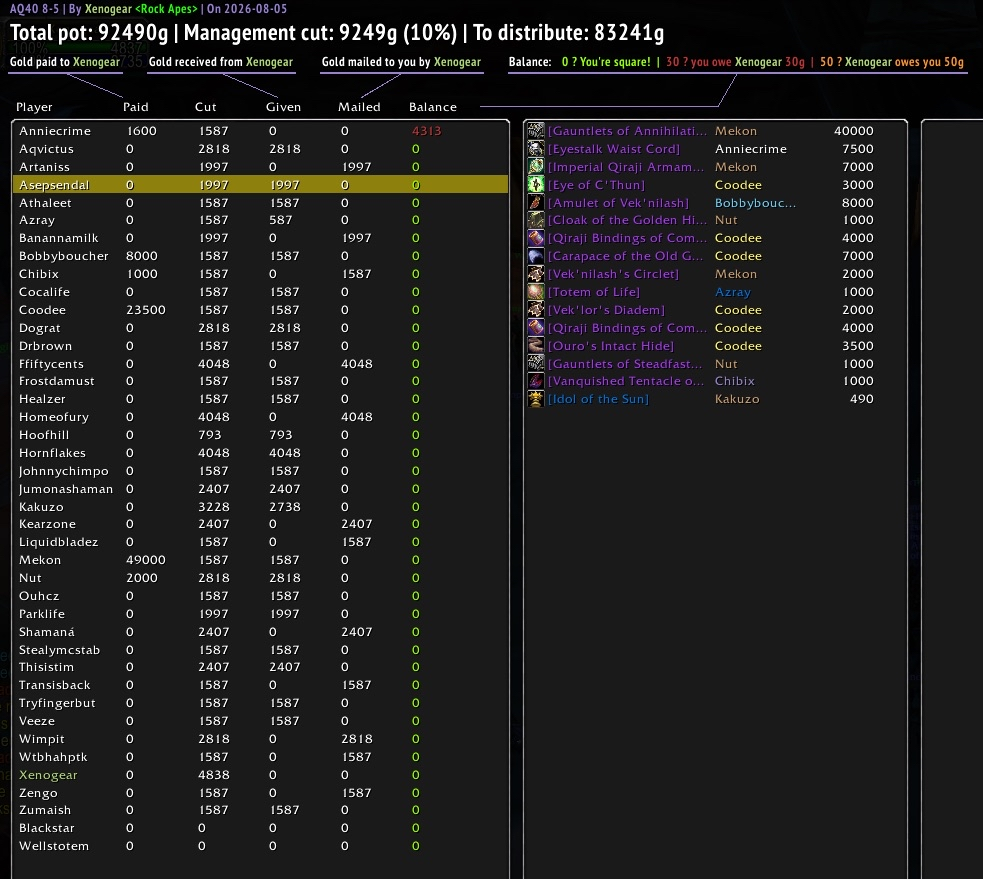This screenshot has width=983, height=879.
Task: Click the Paid column header
Action: point(135,107)
